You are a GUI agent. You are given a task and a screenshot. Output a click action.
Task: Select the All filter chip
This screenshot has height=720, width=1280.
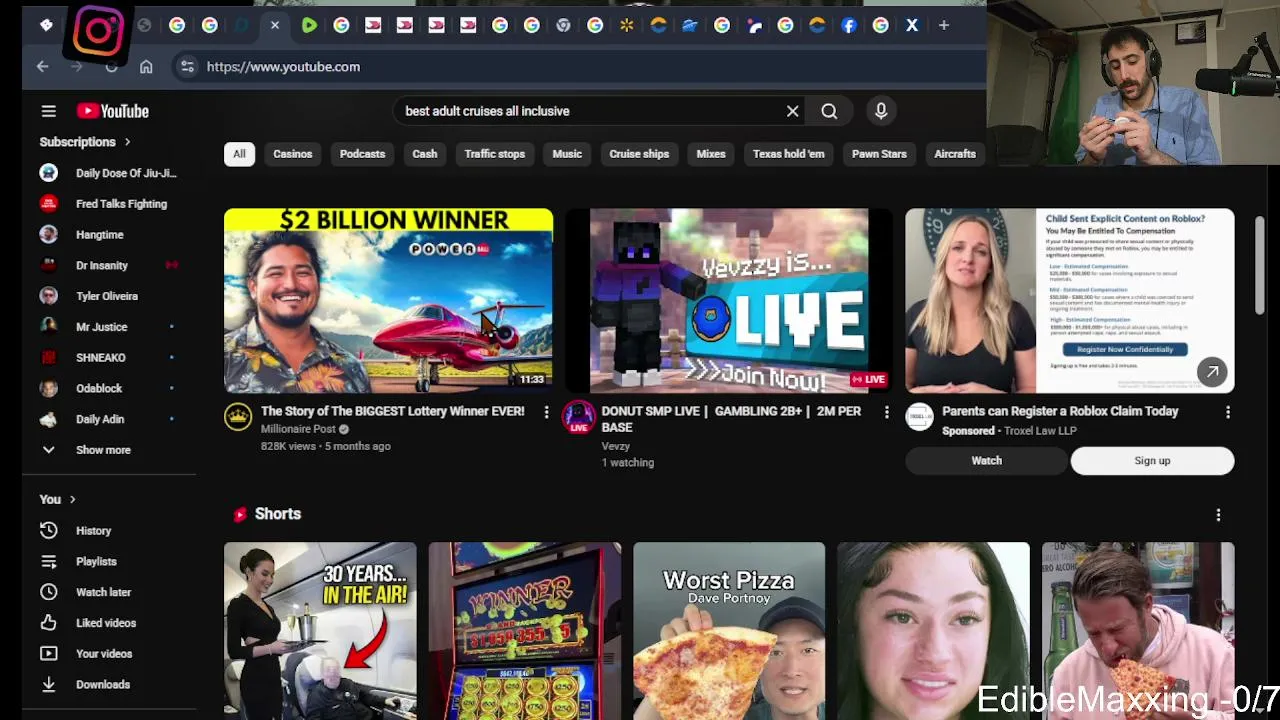(x=239, y=154)
